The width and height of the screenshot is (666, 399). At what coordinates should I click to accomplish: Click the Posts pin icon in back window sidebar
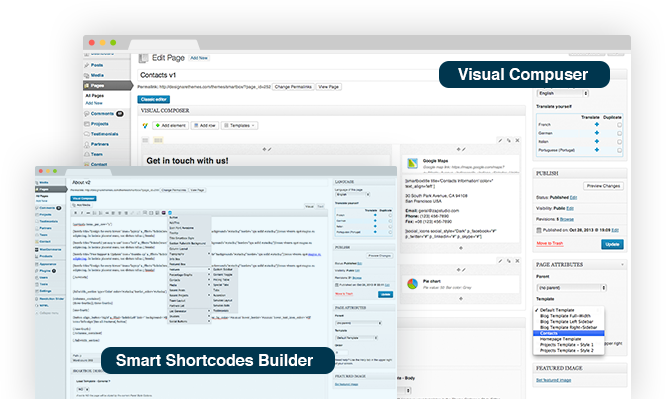[86, 65]
